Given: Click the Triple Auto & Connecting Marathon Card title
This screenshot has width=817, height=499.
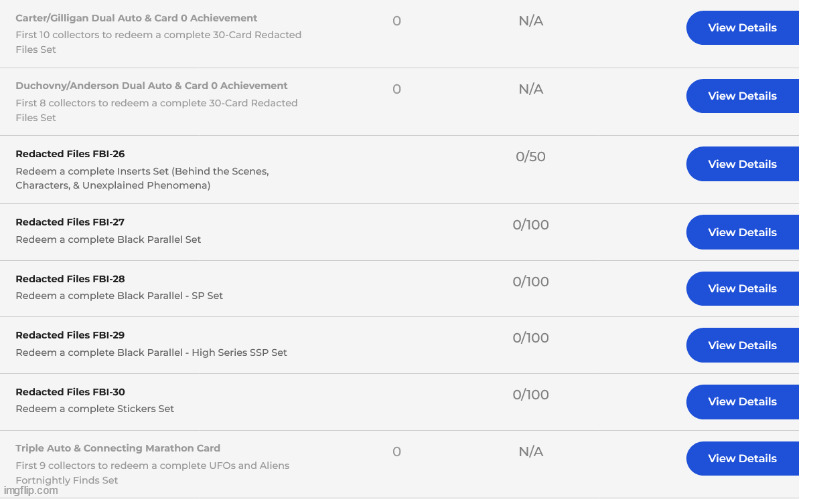Looking at the screenshot, I should pos(118,448).
